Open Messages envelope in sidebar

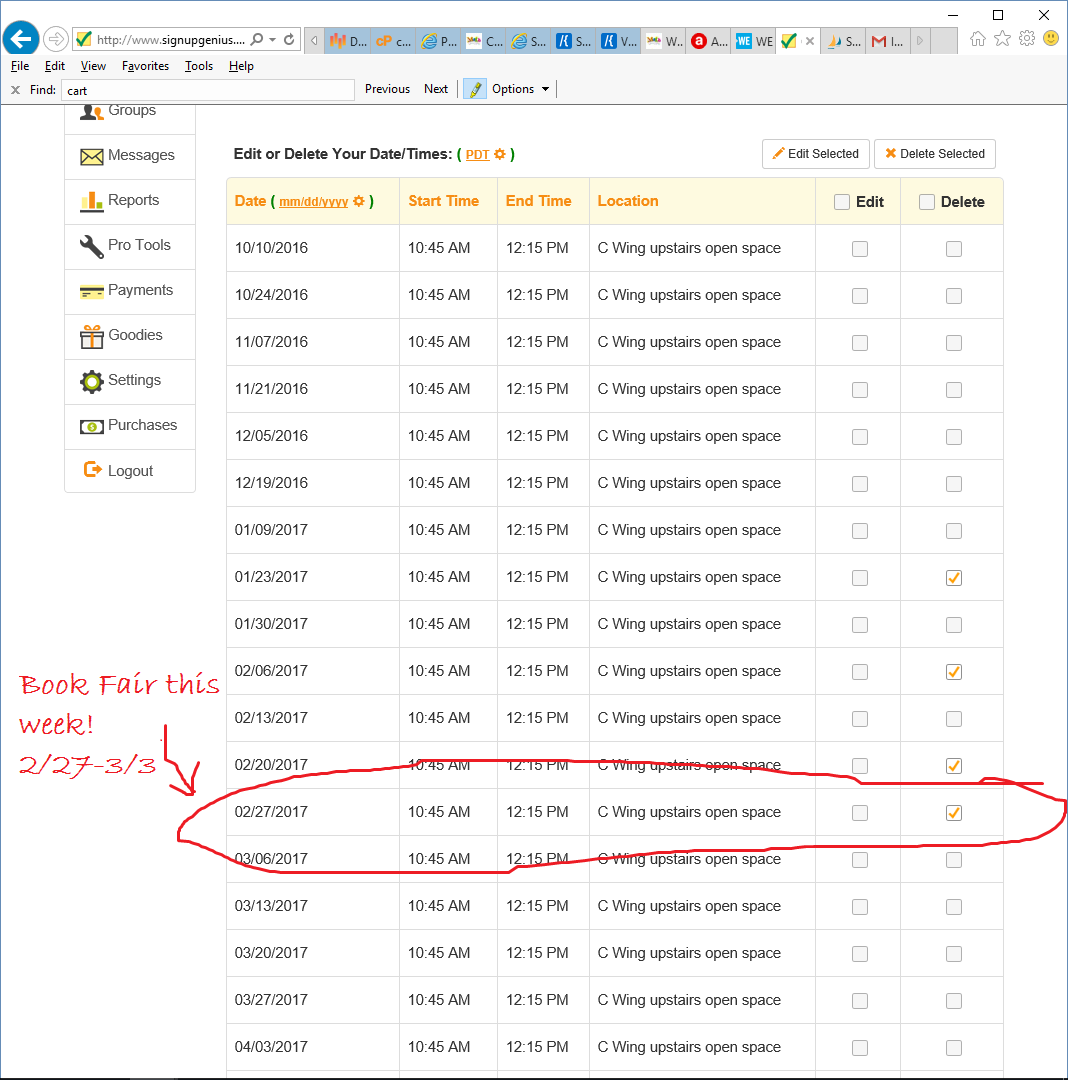click(92, 156)
